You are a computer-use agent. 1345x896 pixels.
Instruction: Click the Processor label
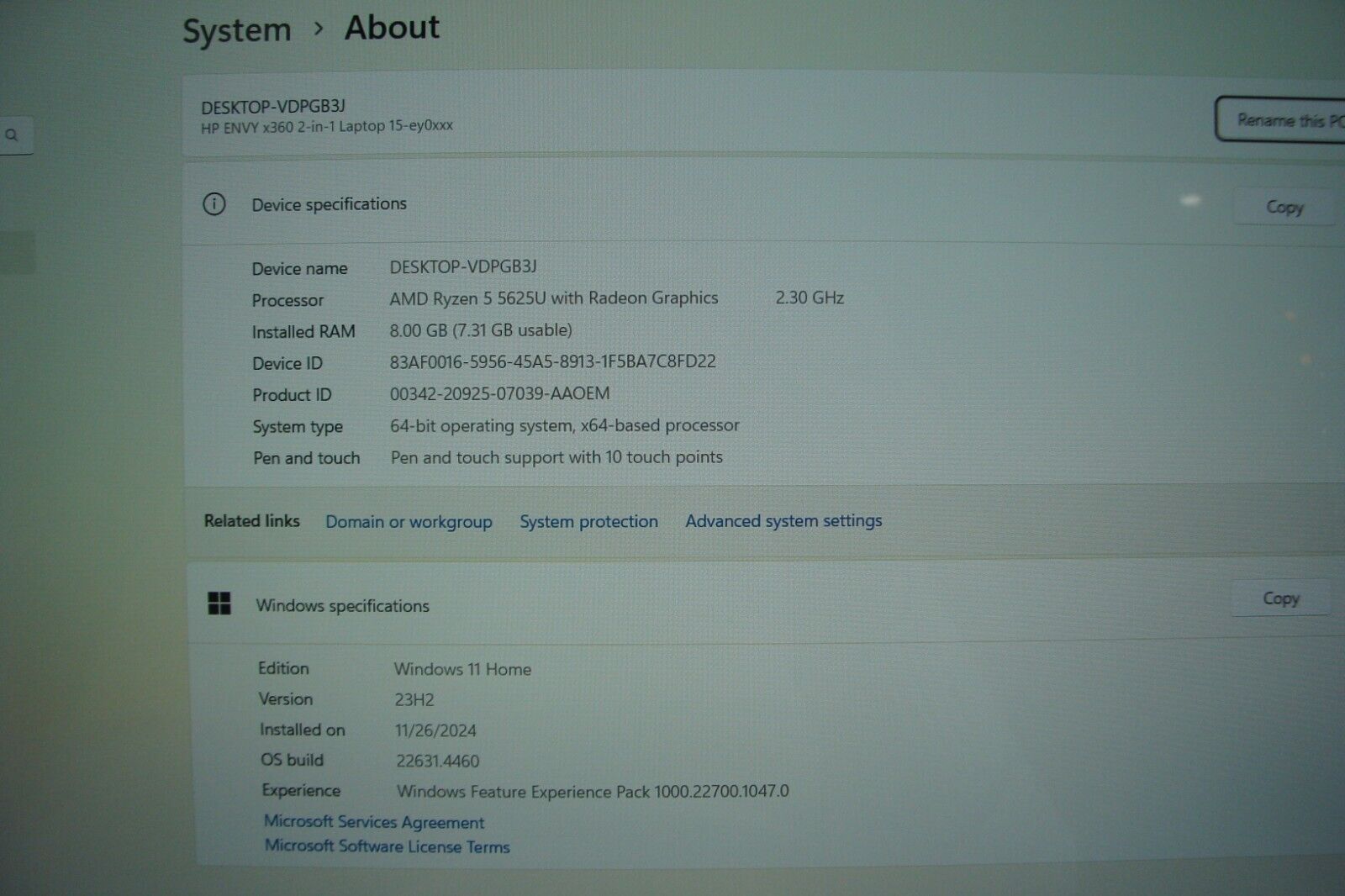[x=287, y=300]
